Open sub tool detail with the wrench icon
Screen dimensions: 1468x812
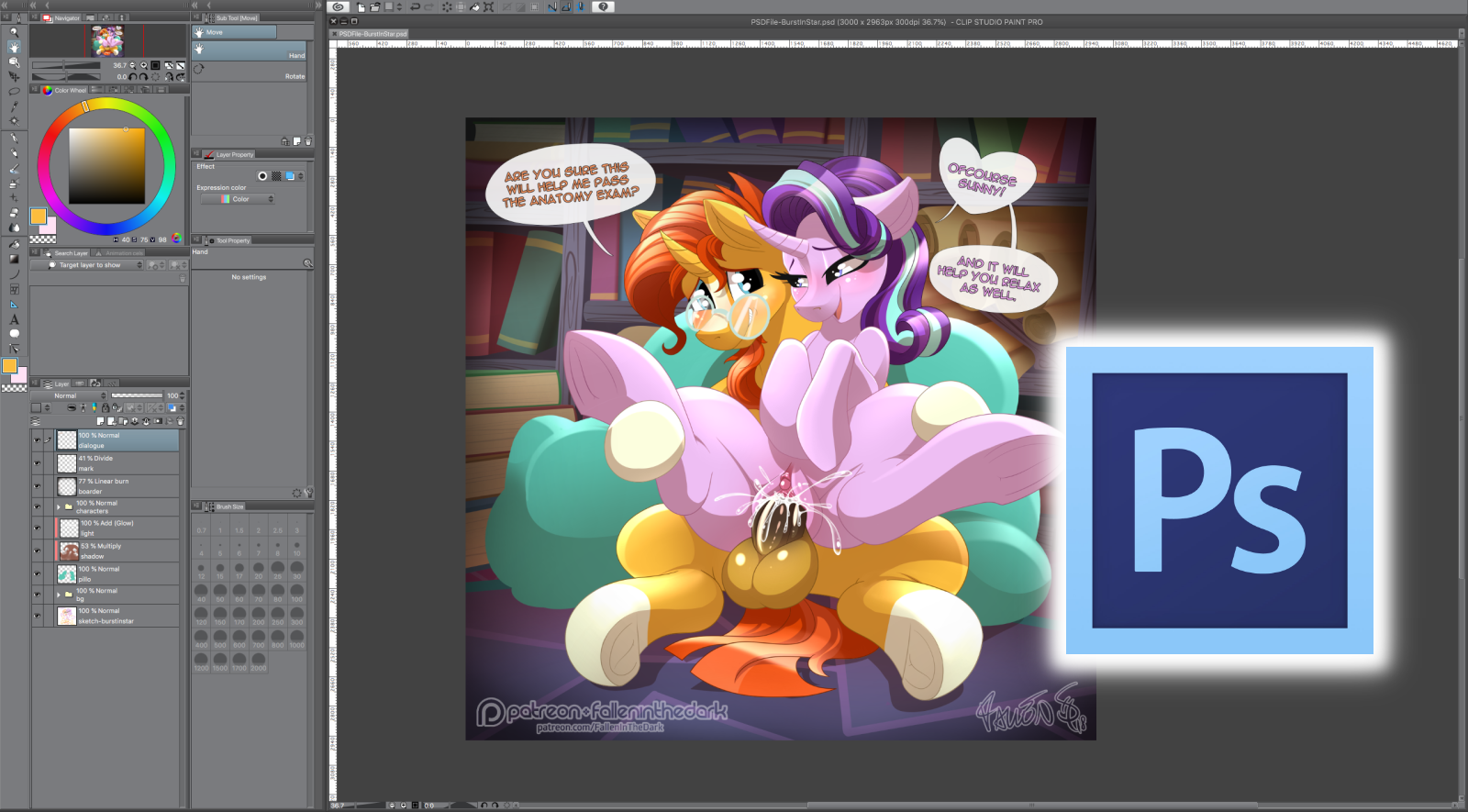pyautogui.click(x=308, y=493)
